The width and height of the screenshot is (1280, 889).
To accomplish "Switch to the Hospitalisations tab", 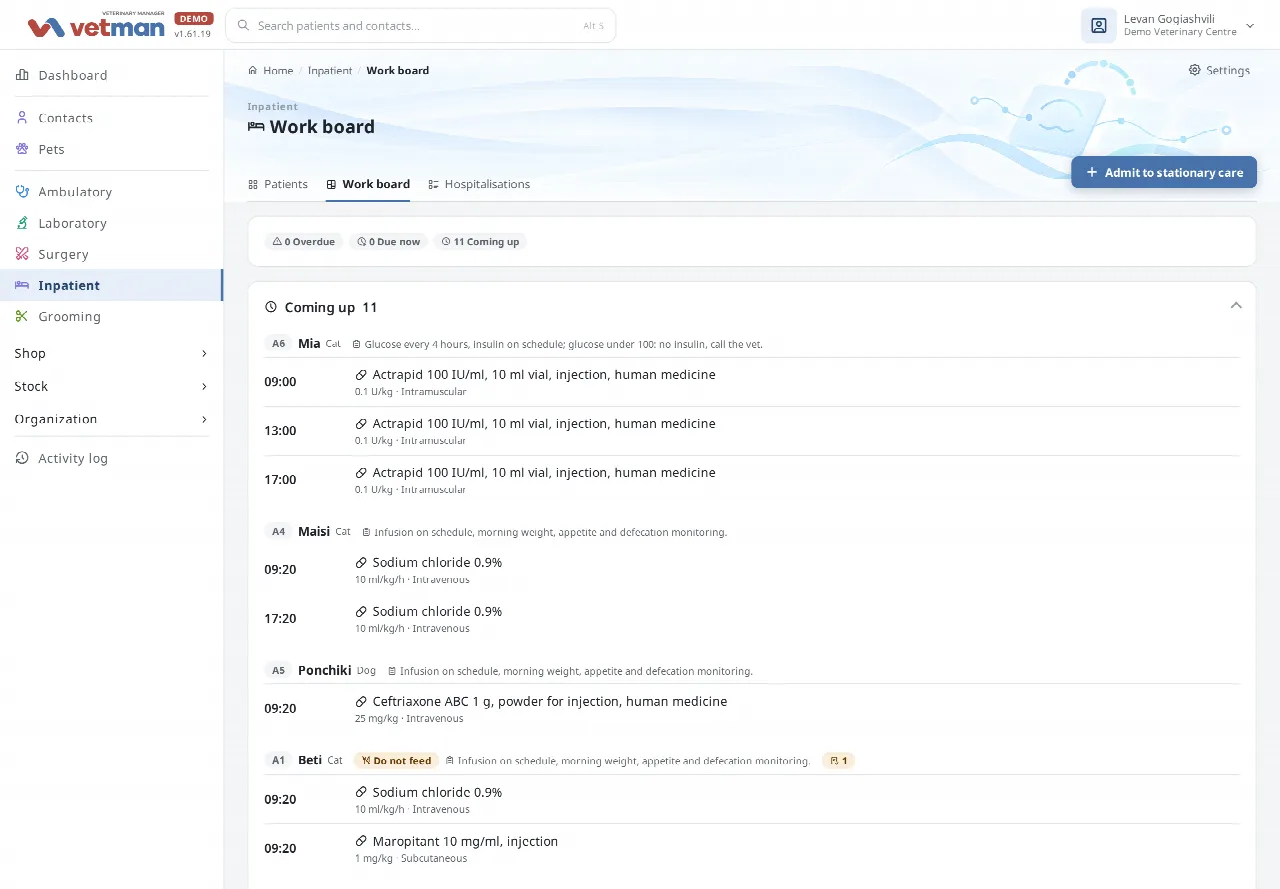I will click(x=479, y=184).
